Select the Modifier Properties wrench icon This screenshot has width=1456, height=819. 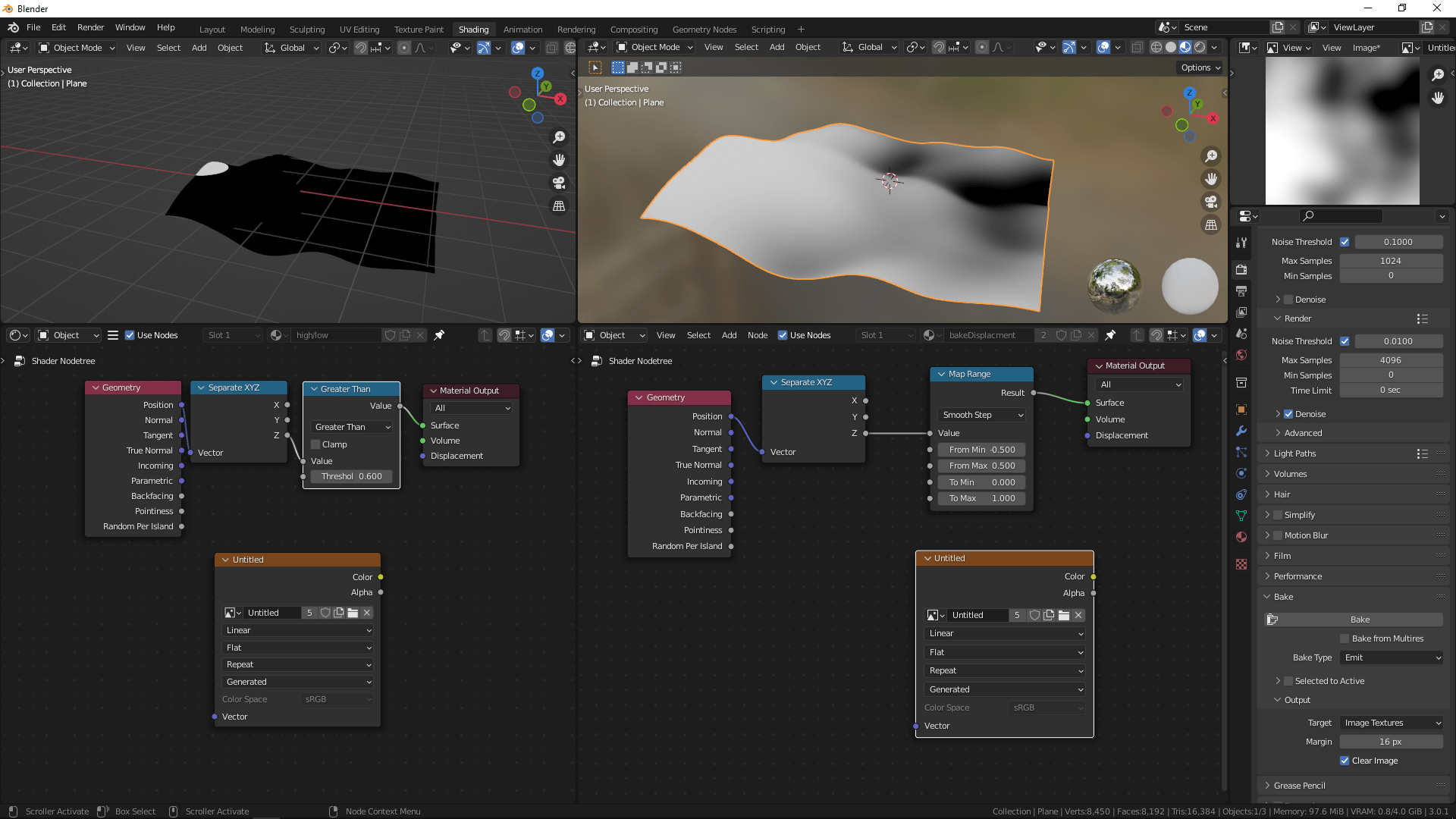pos(1241,431)
